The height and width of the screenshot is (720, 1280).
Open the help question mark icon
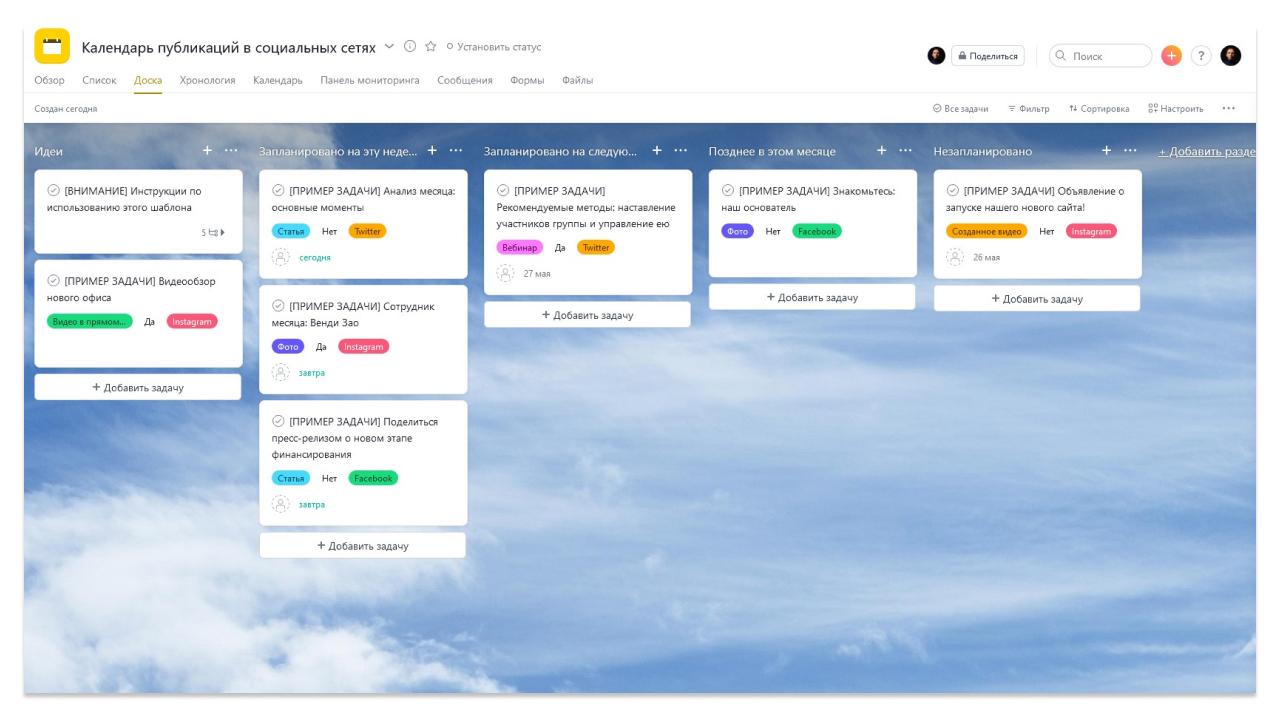coord(1201,56)
